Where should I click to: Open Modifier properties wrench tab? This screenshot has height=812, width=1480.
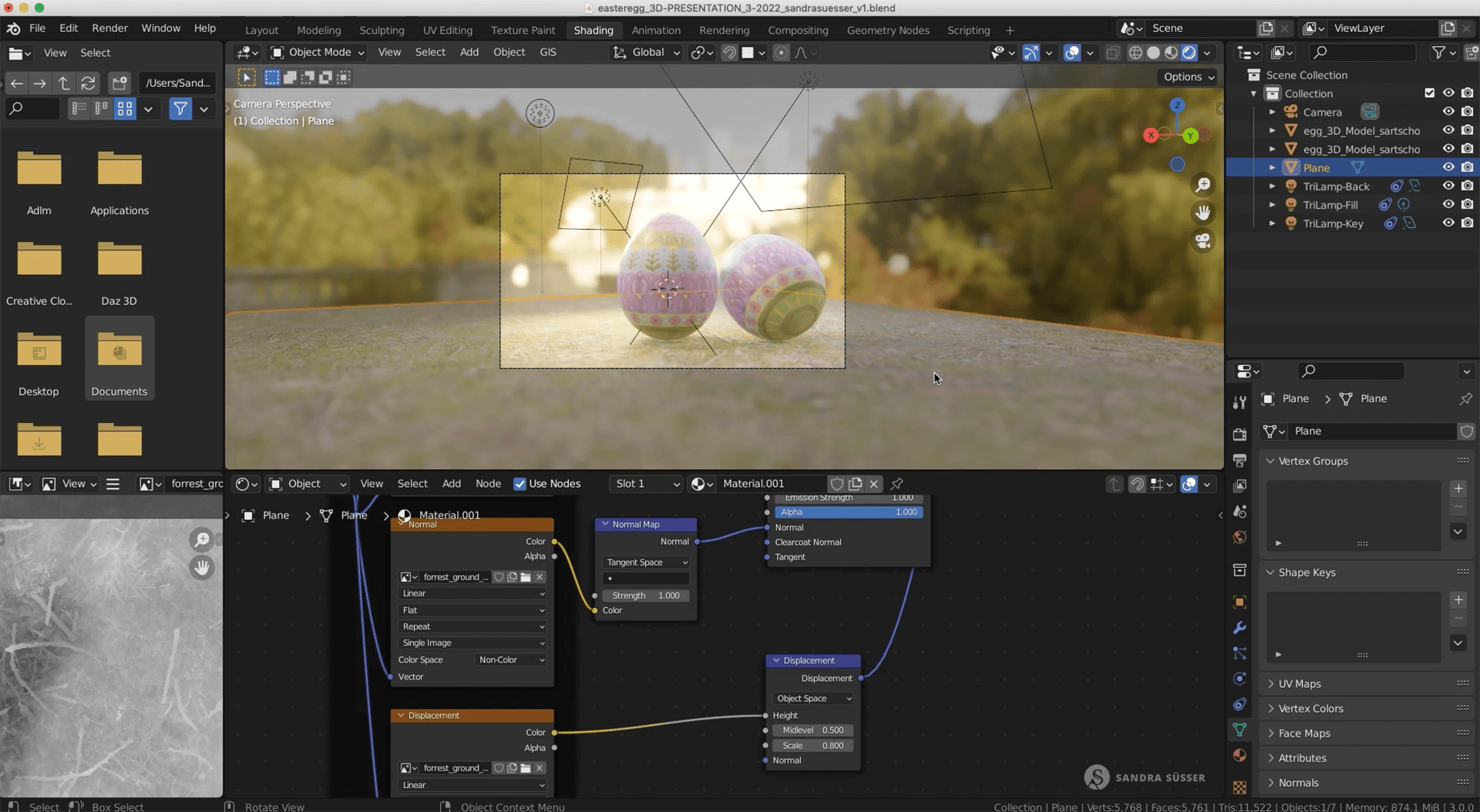[x=1239, y=628]
